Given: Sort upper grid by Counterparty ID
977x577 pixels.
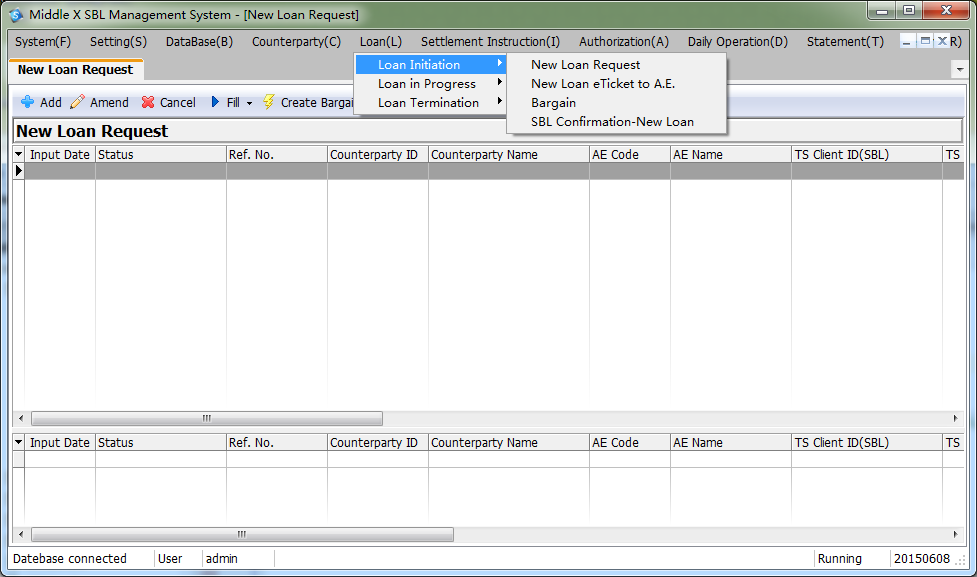Looking at the screenshot, I should [378, 155].
